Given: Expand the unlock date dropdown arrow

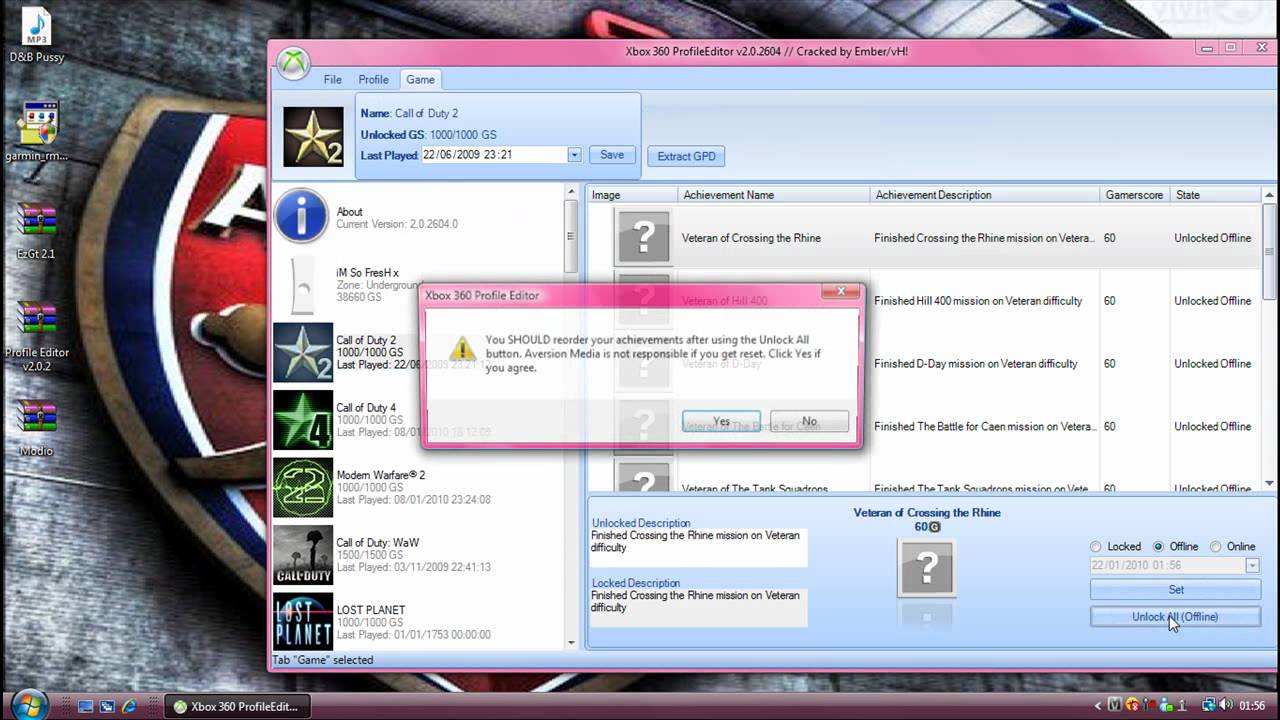Looking at the screenshot, I should [1252, 566].
